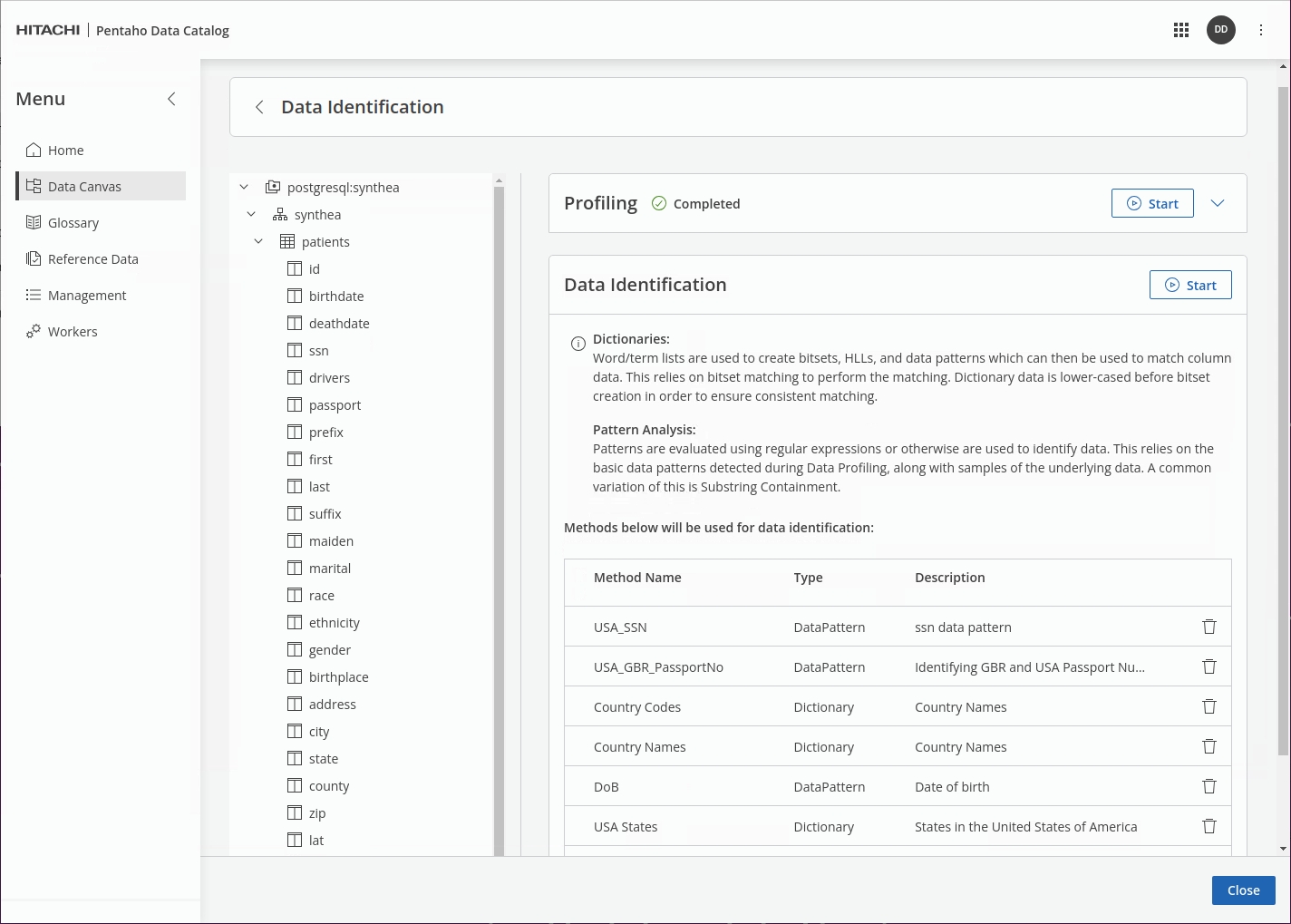Viewport: 1291px width, 924px height.
Task: Remove the USA States dictionary method
Action: pyautogui.click(x=1208, y=826)
